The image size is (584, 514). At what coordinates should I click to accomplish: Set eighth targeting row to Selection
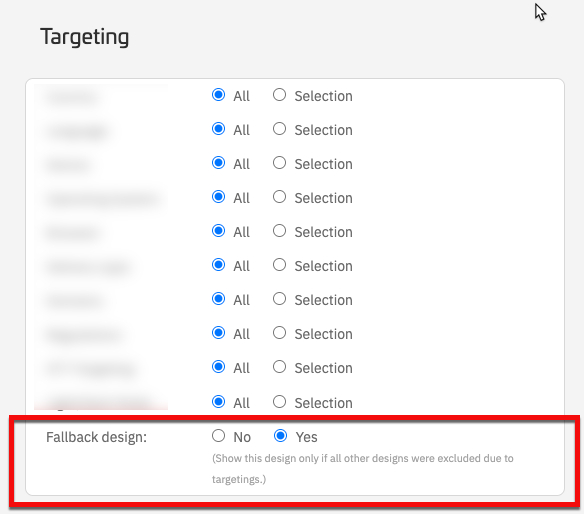[x=279, y=333]
